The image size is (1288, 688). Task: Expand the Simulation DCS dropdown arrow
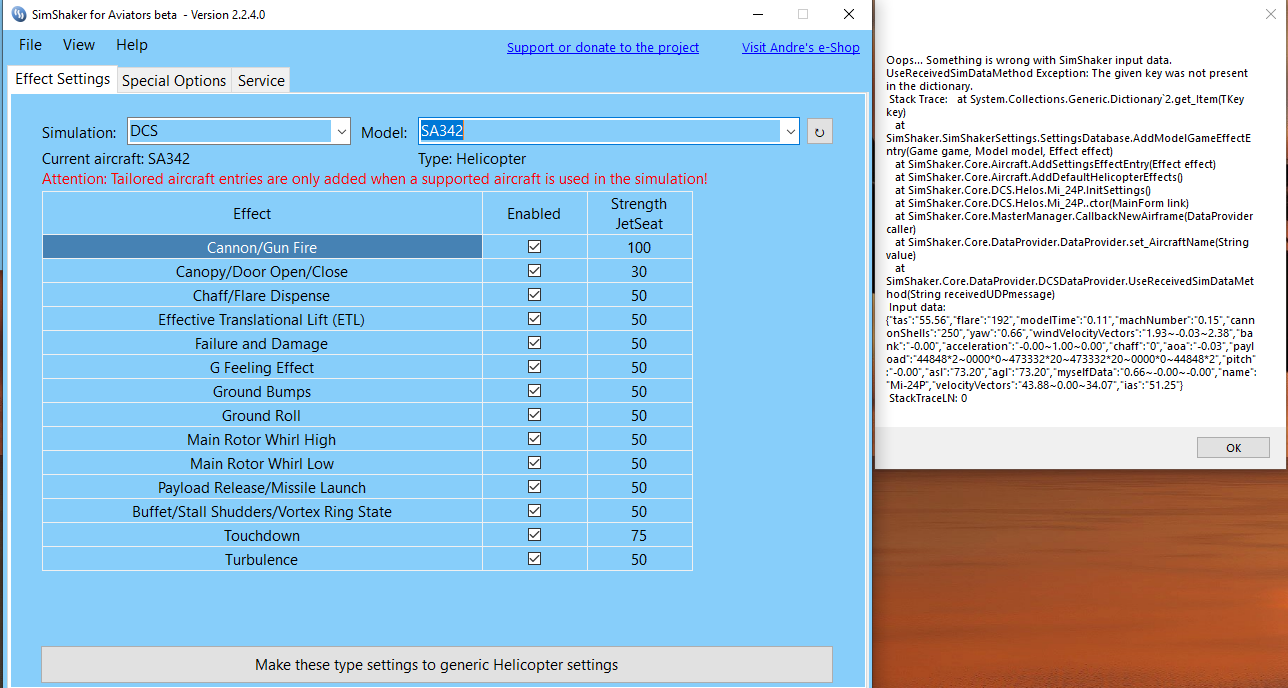[x=341, y=131]
